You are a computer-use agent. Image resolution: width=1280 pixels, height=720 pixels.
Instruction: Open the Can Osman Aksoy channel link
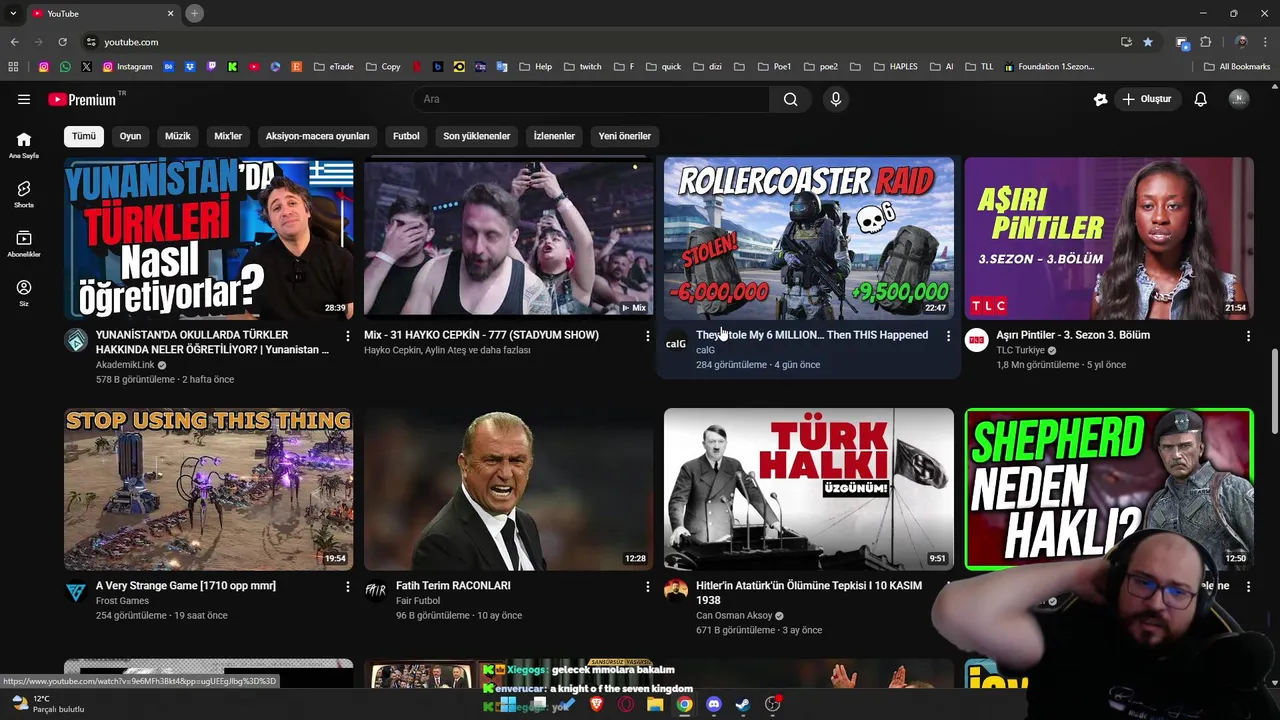(x=734, y=616)
